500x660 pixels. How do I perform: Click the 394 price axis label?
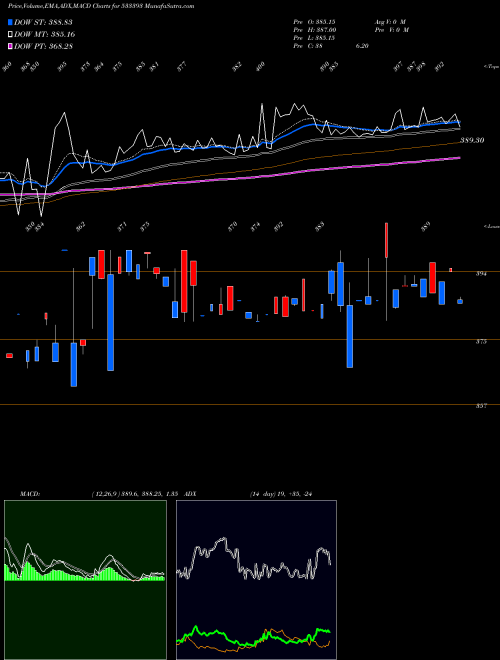(x=481, y=274)
